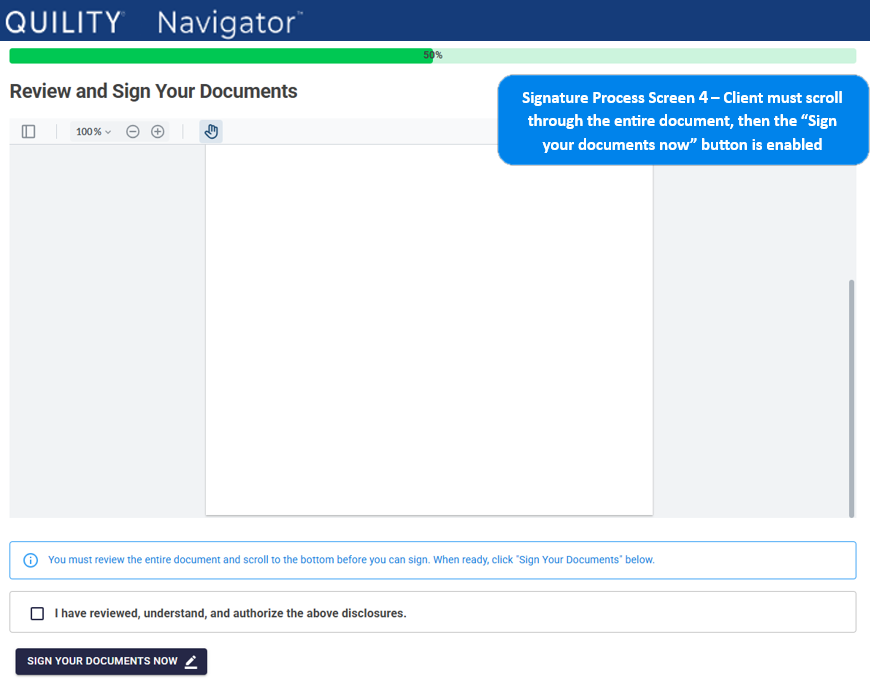Click the QUILITY logo in the header
Screen dimensions: 870x682
coord(64,21)
